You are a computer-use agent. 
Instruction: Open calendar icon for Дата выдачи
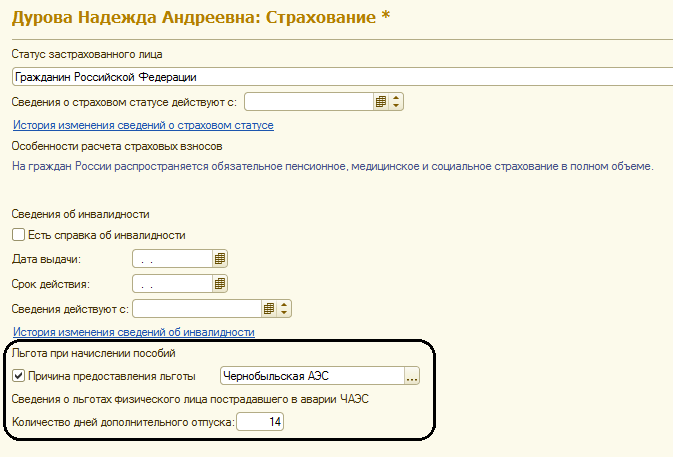pyautogui.click(x=219, y=259)
